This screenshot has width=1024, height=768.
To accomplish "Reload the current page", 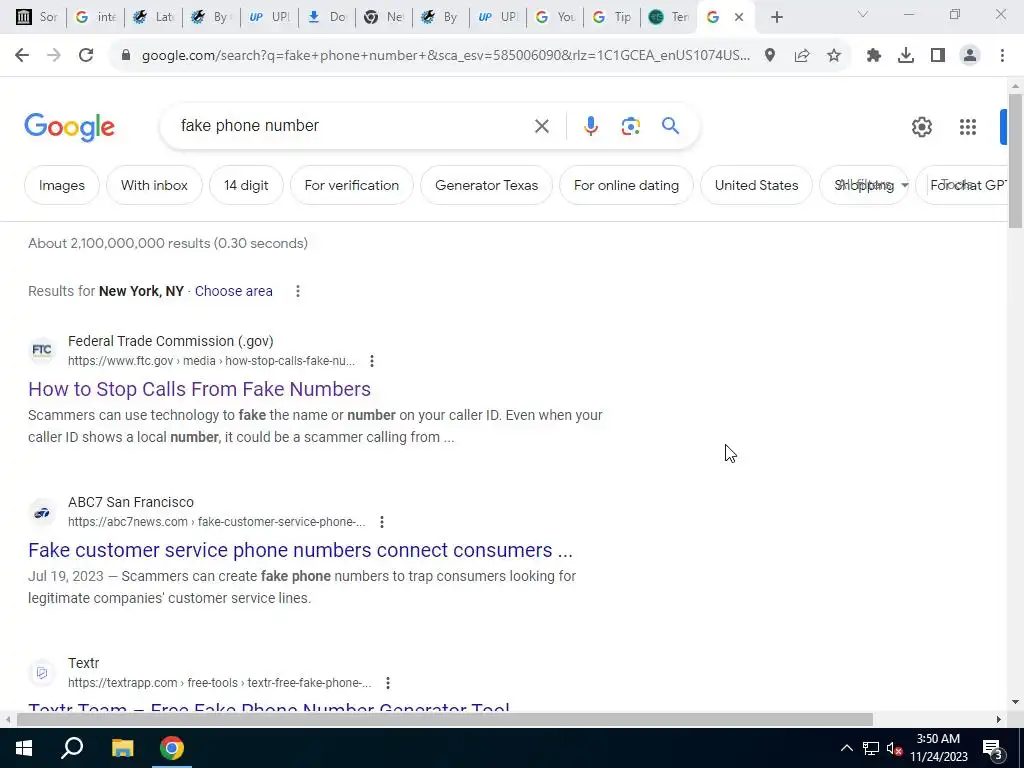I will (86, 56).
